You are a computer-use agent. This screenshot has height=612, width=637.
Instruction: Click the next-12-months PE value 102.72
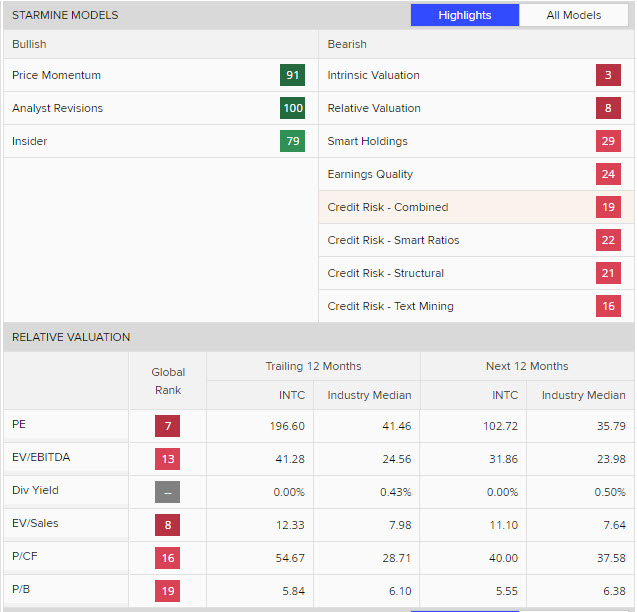(500, 426)
